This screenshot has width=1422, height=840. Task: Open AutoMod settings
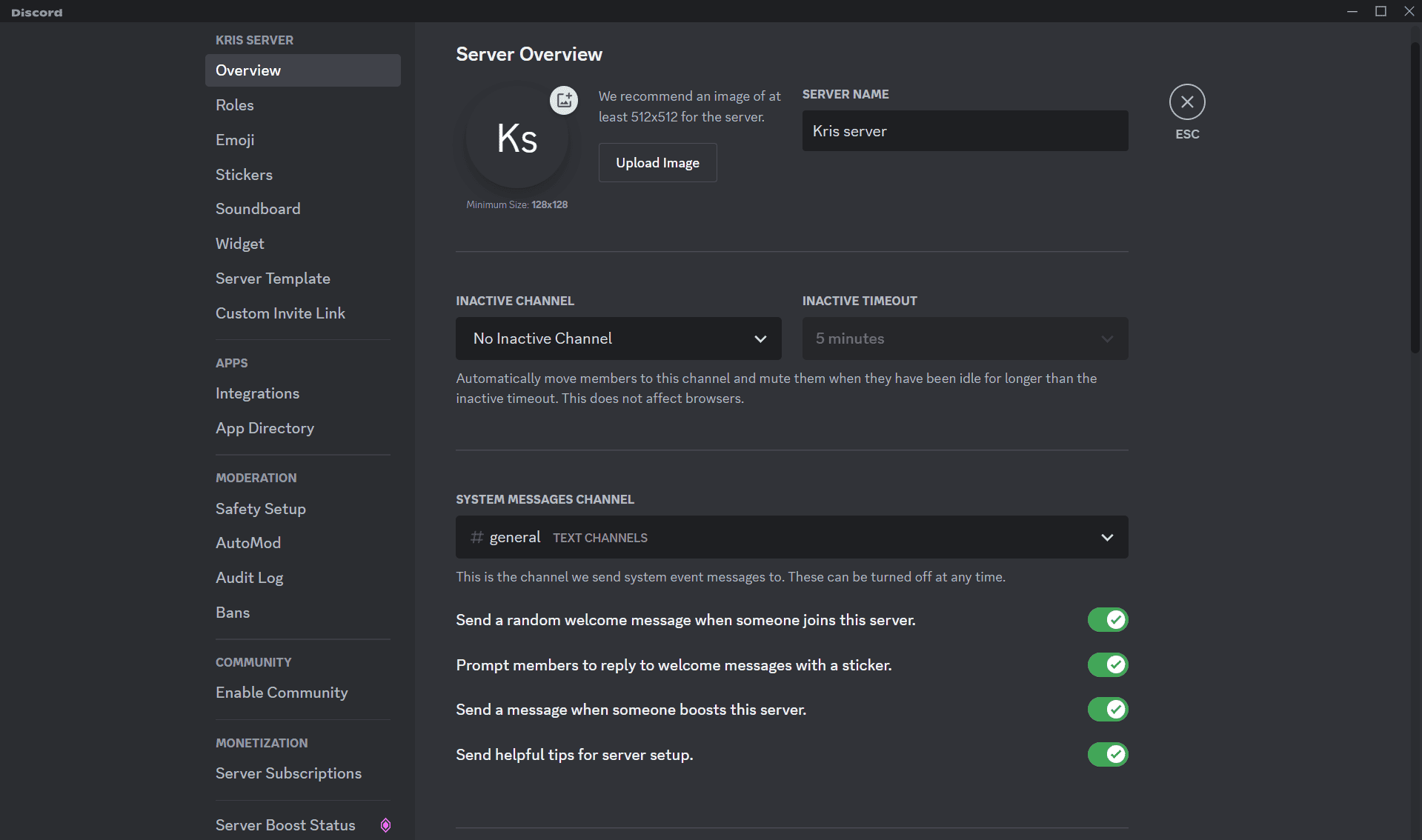point(302,543)
